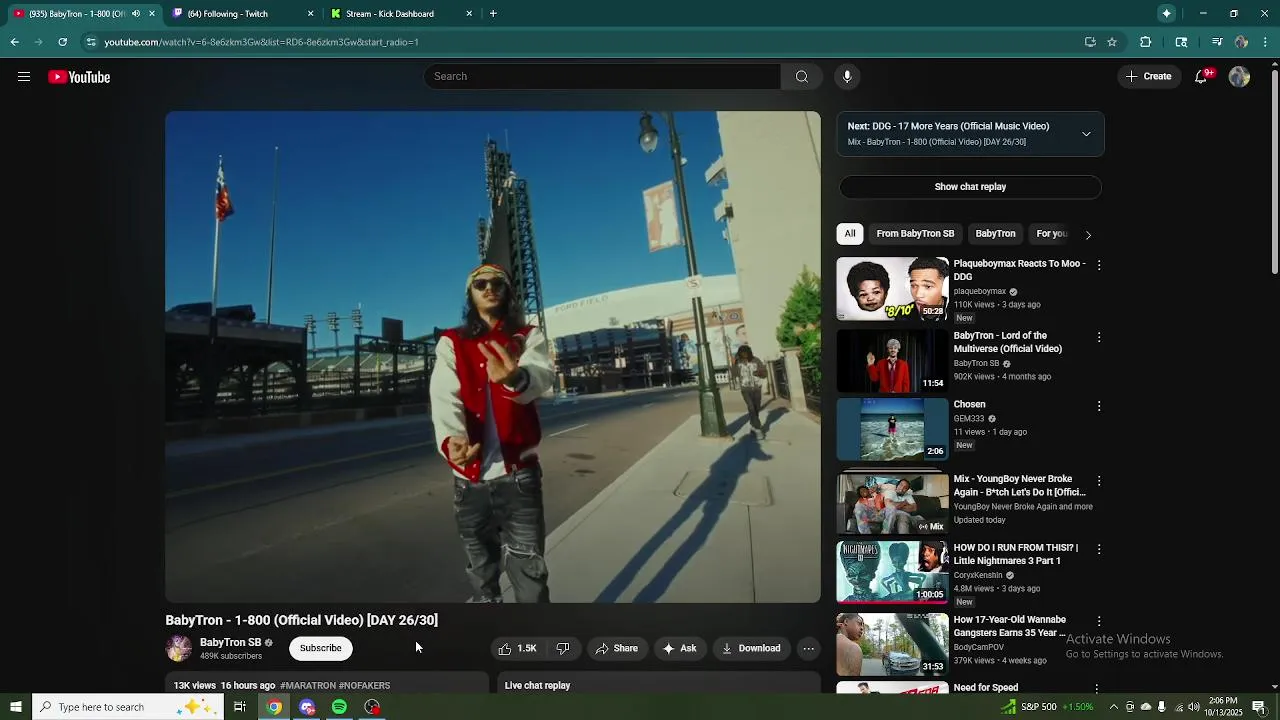
Task: Show hidden system tray icons
Action: coord(1114,707)
